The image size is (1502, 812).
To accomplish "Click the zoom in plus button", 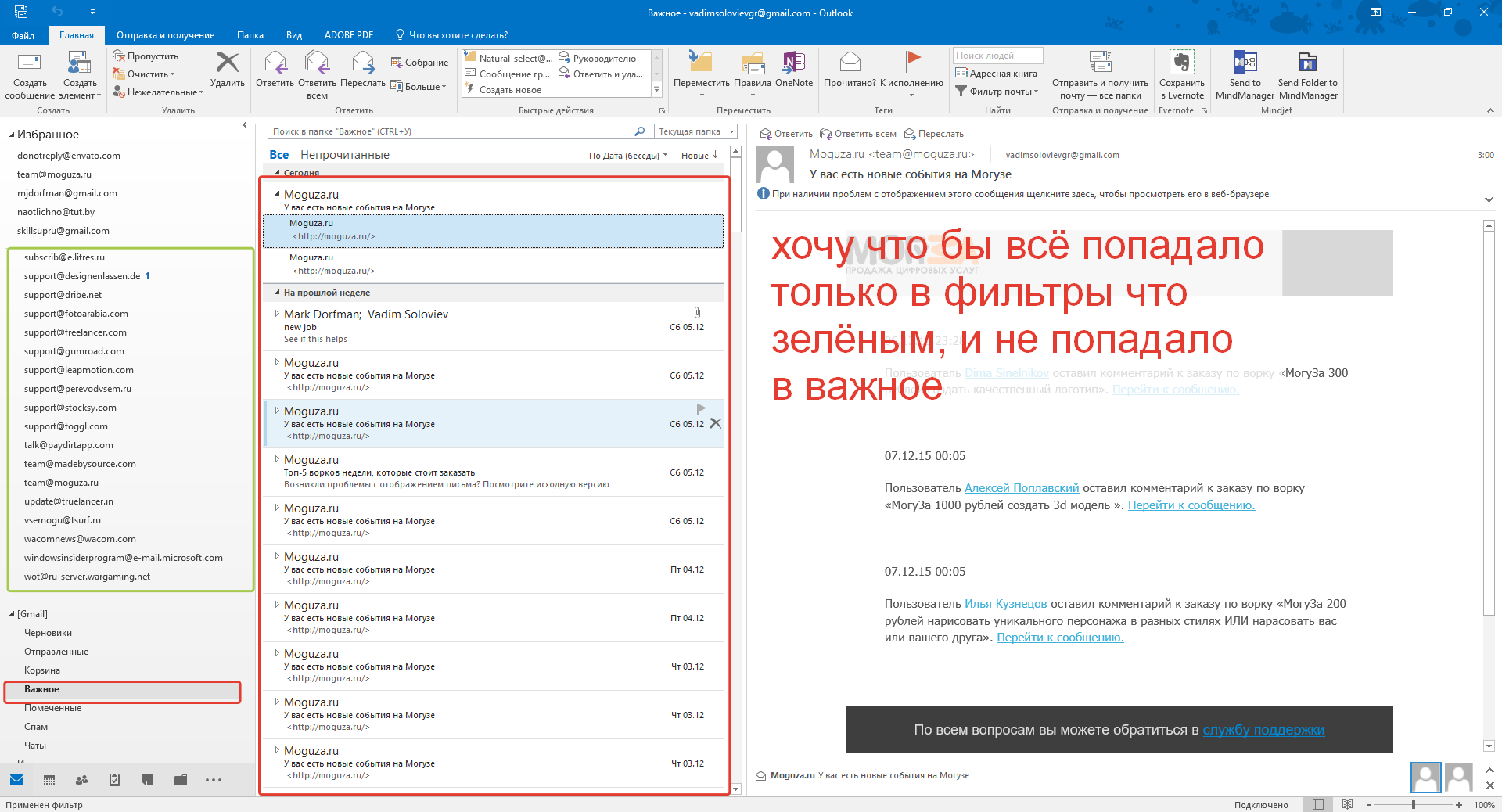I will [x=1459, y=804].
